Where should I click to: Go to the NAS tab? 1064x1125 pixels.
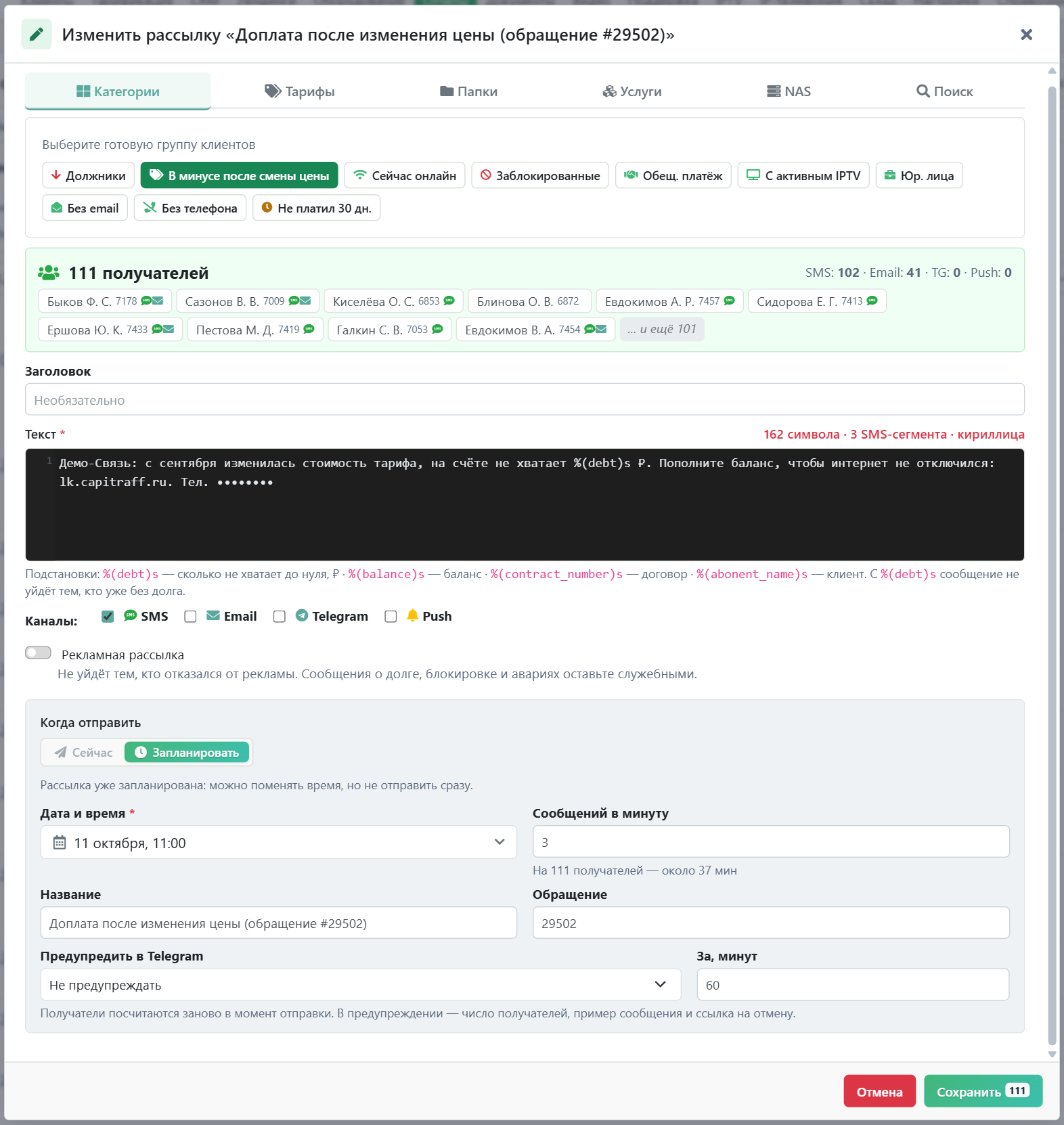[x=789, y=91]
